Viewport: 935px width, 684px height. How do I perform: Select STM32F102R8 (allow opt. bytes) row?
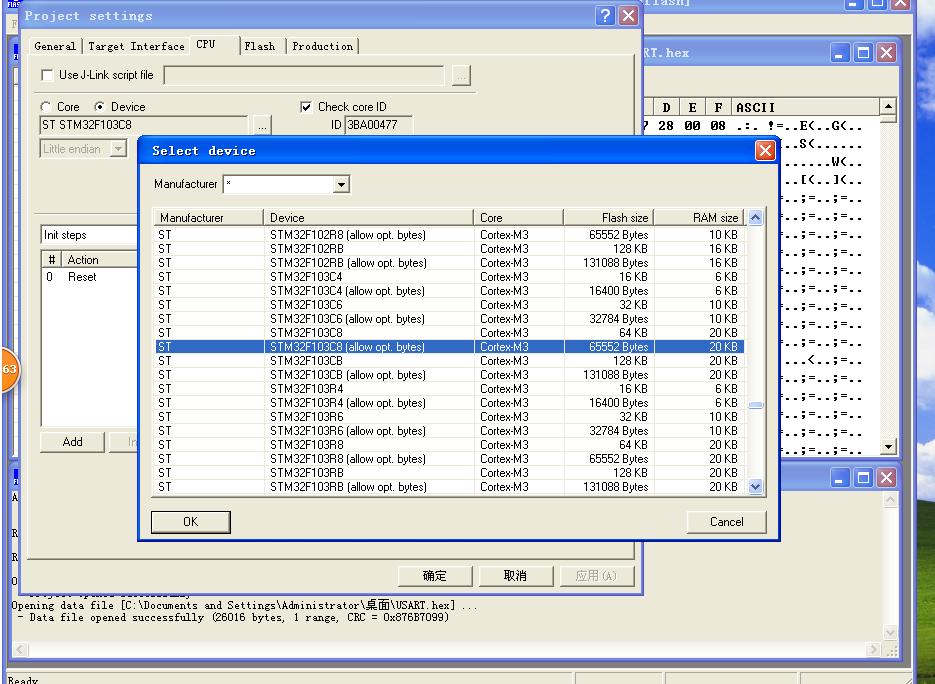click(450, 235)
